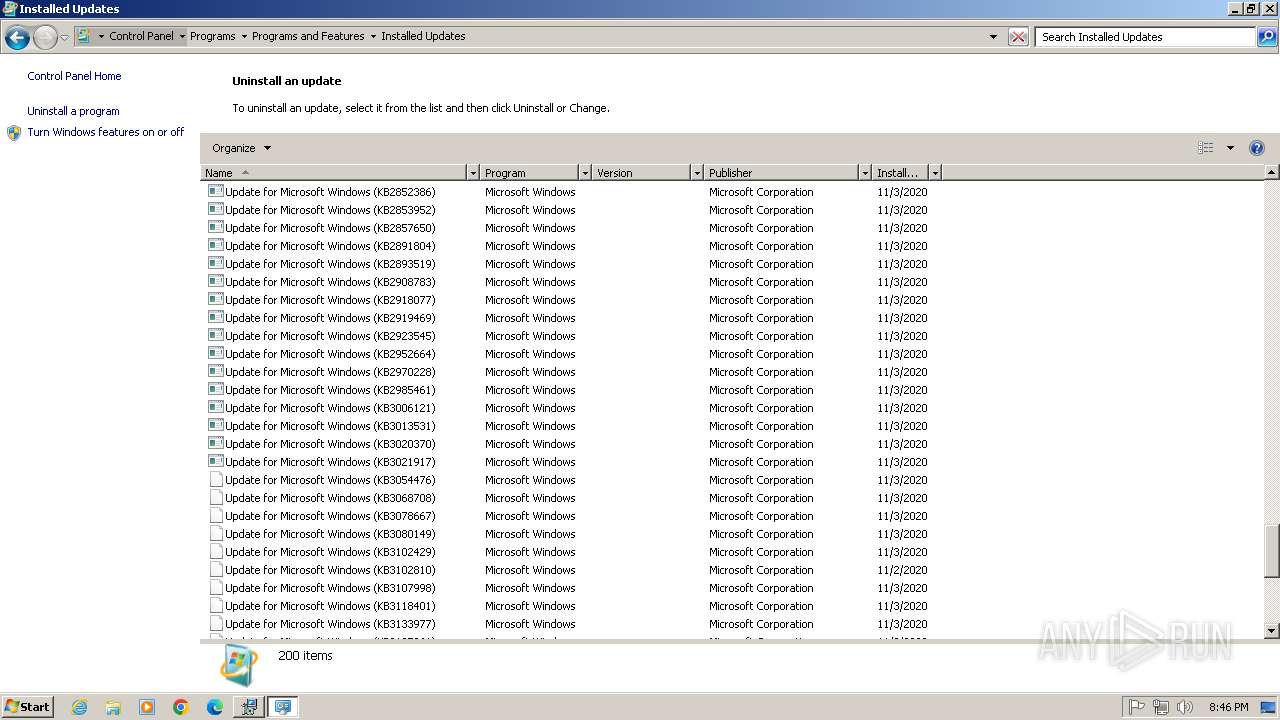Select update KB3020370

point(330,444)
